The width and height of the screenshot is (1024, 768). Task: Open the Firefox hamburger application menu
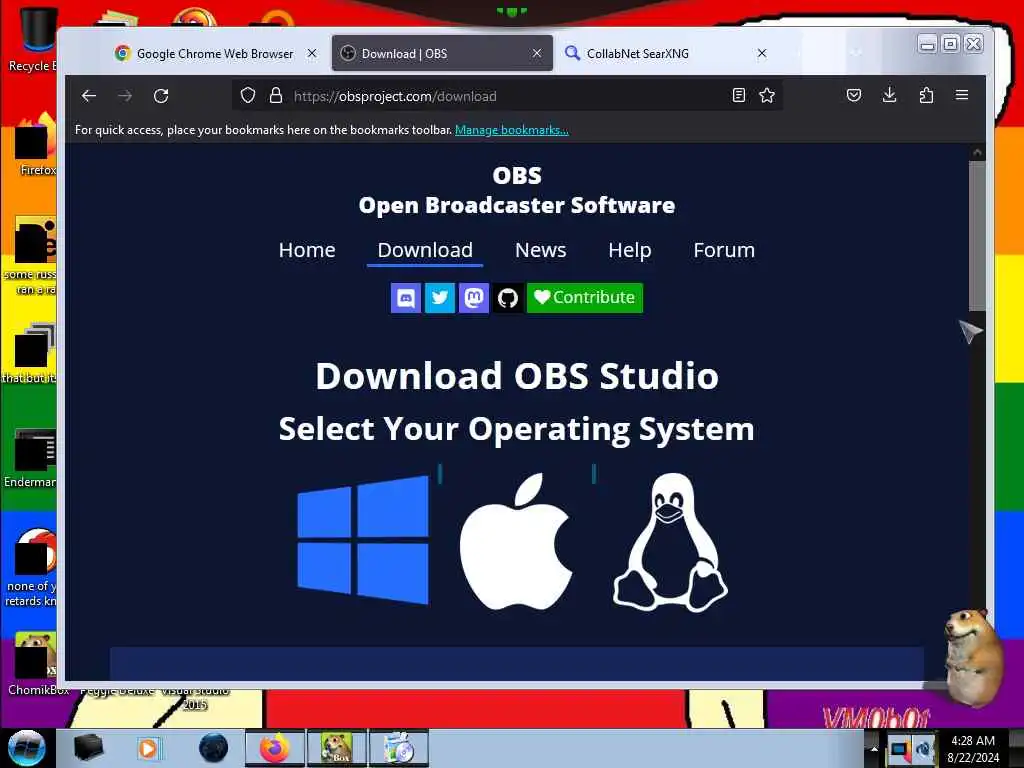pyautogui.click(x=962, y=95)
